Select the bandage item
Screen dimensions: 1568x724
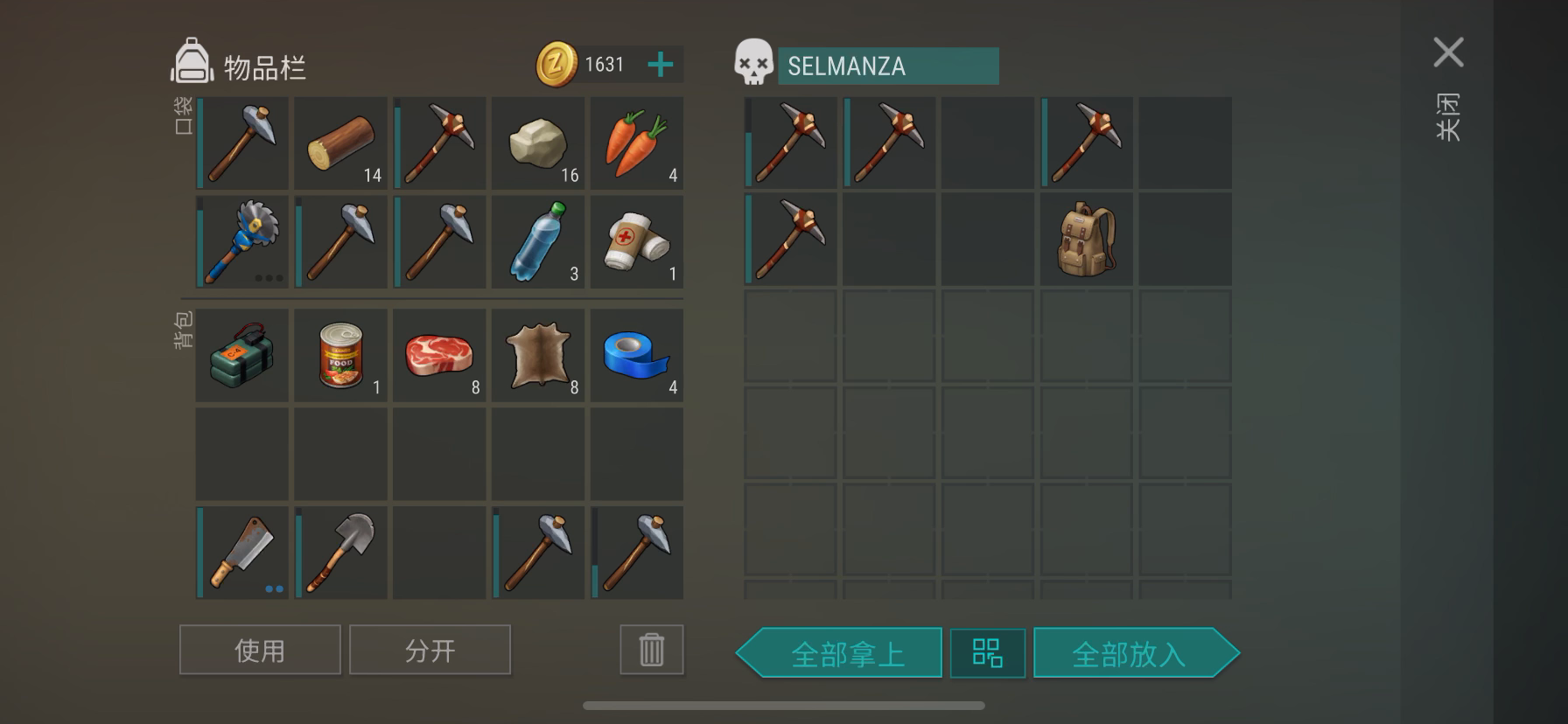coord(637,242)
